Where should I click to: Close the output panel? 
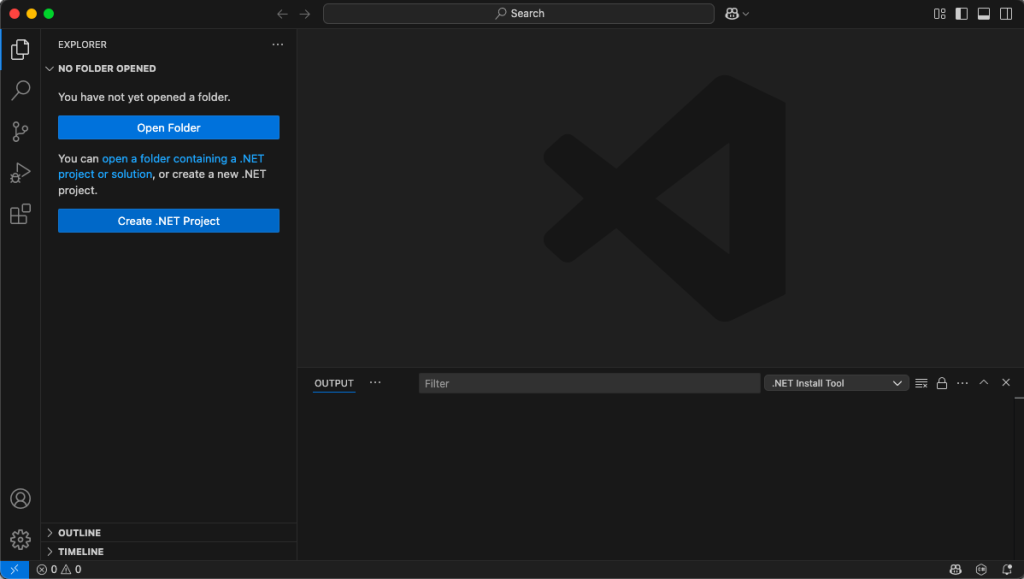coord(1006,383)
